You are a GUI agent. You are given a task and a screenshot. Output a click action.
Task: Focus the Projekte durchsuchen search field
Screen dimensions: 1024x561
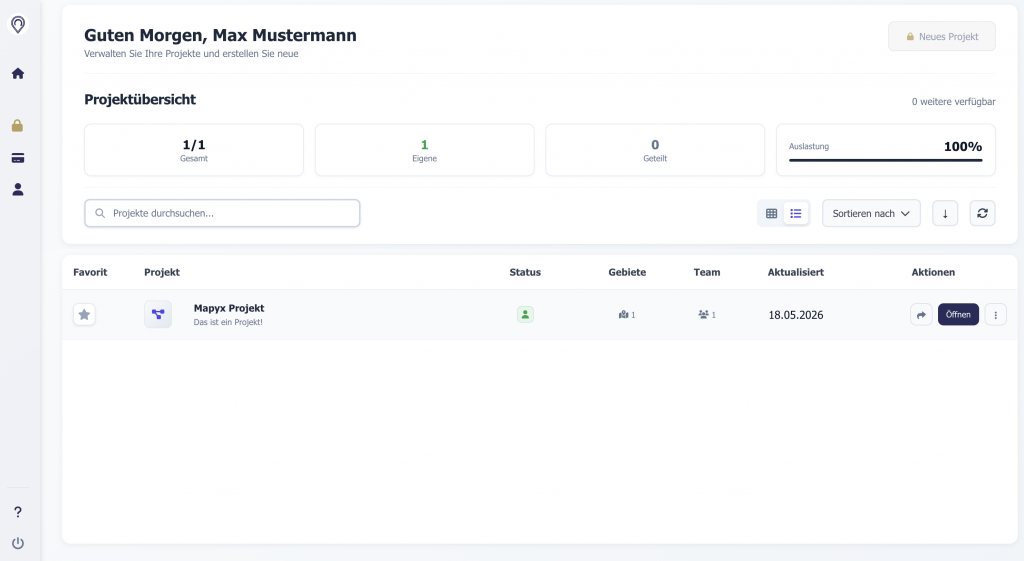(222, 214)
